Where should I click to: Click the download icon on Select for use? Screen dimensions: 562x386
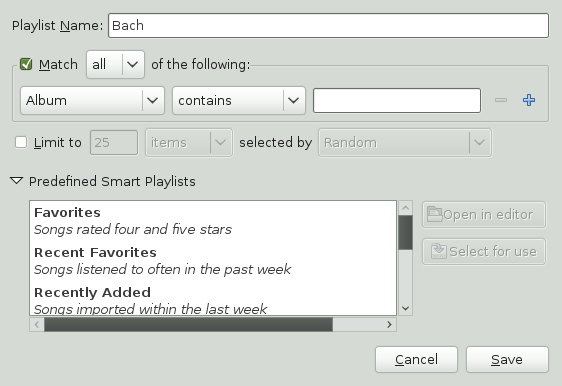(438, 251)
